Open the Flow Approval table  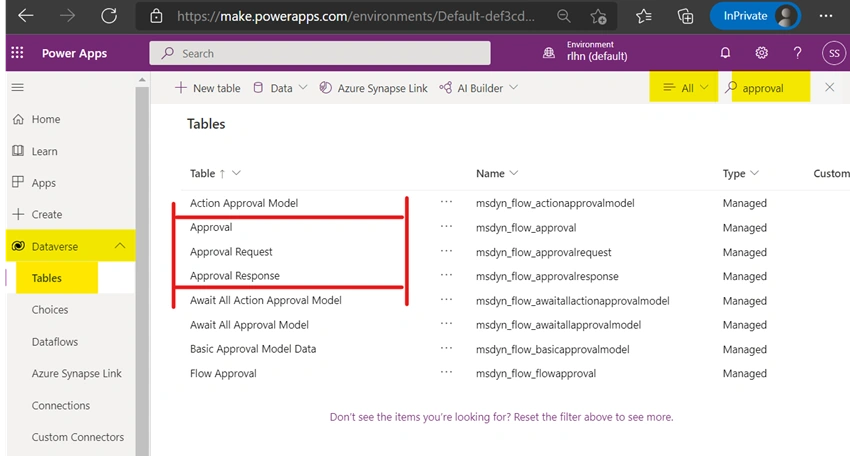pos(223,374)
